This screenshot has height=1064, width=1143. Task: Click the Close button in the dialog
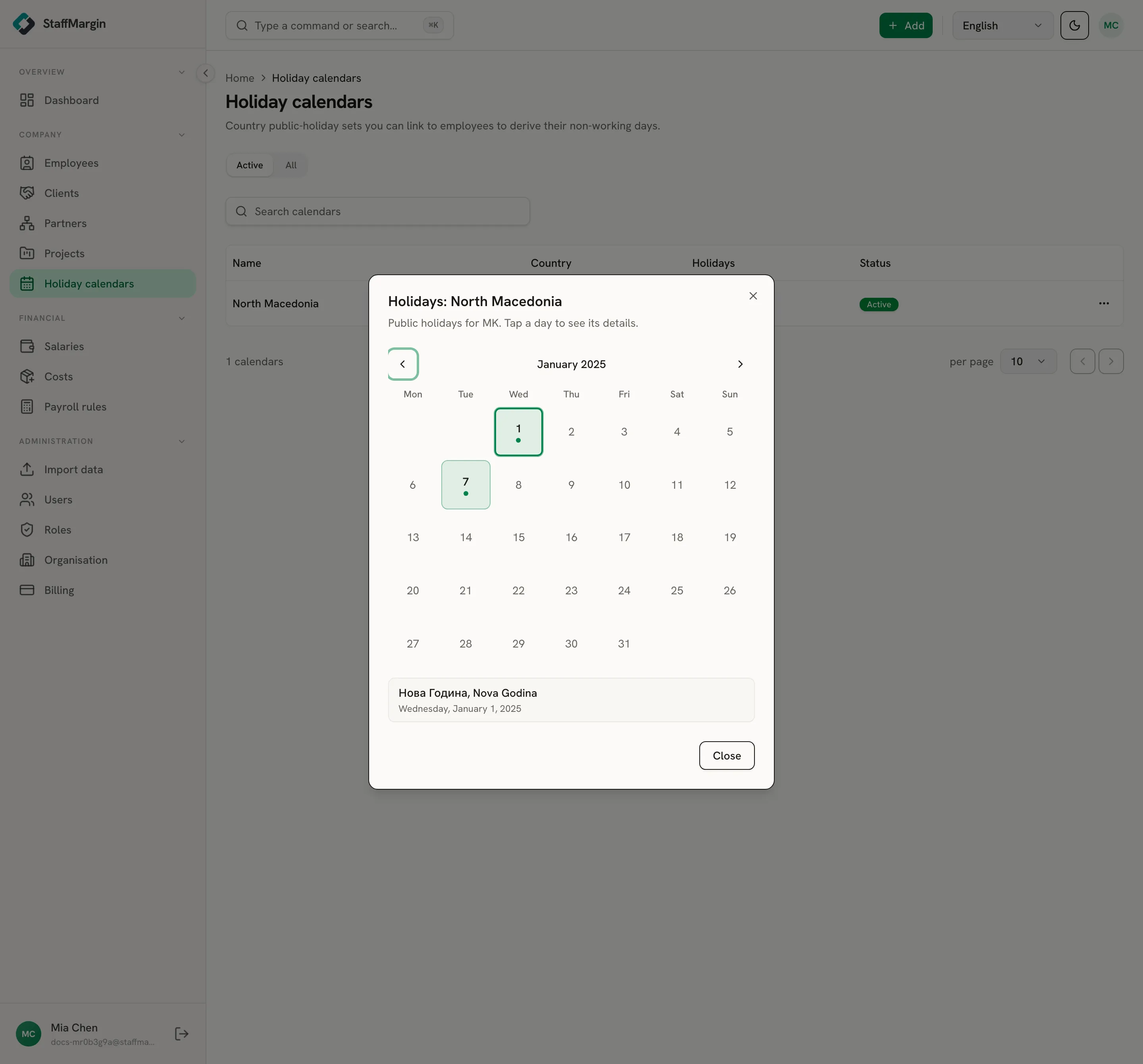[727, 756]
